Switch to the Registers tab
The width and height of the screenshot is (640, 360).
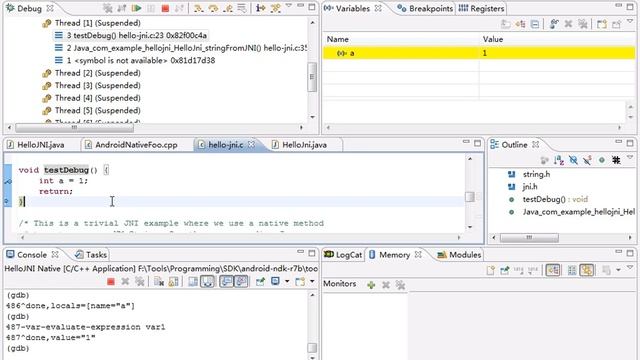[481, 8]
